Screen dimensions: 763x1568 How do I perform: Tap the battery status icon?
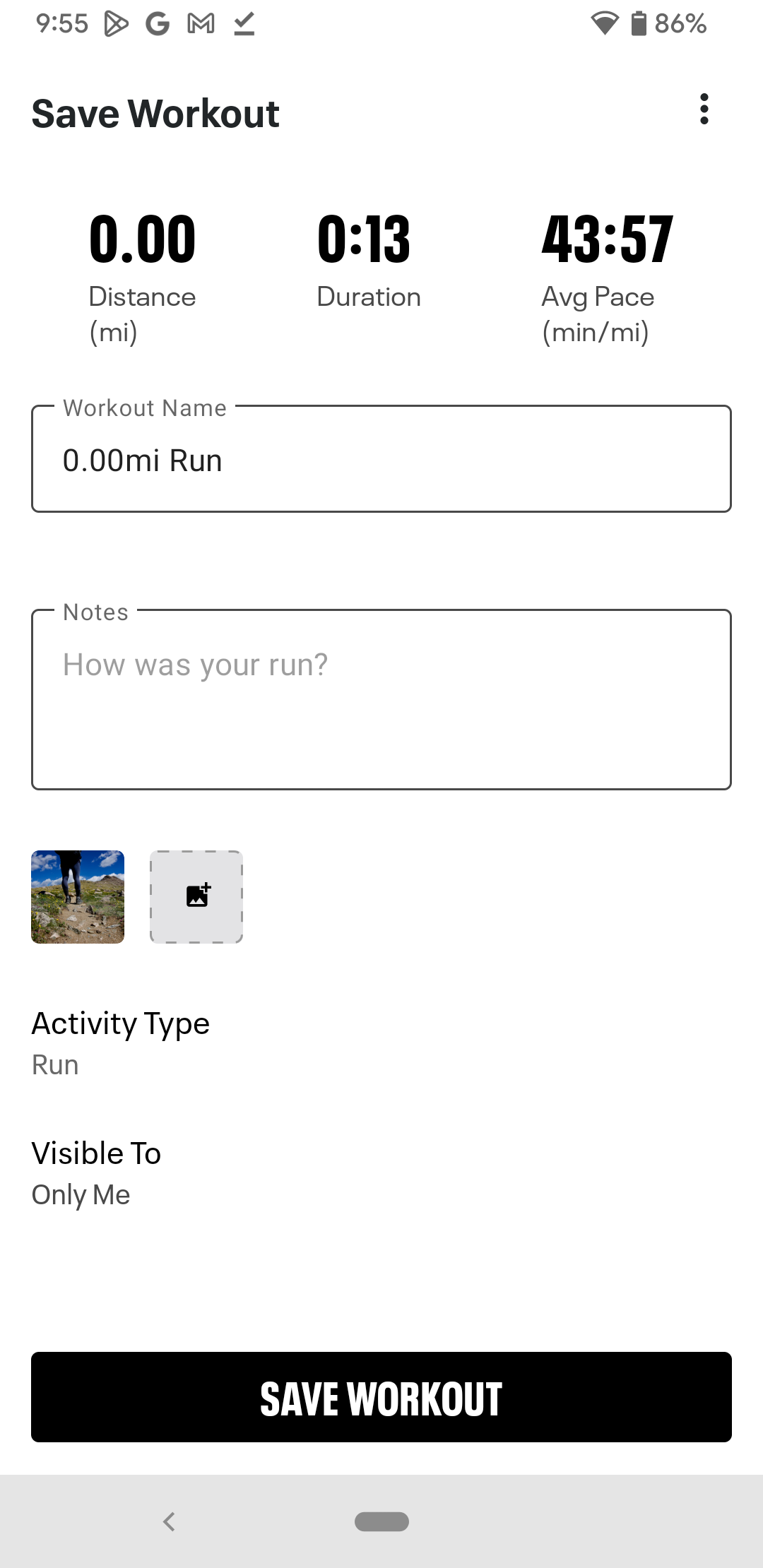(x=639, y=24)
